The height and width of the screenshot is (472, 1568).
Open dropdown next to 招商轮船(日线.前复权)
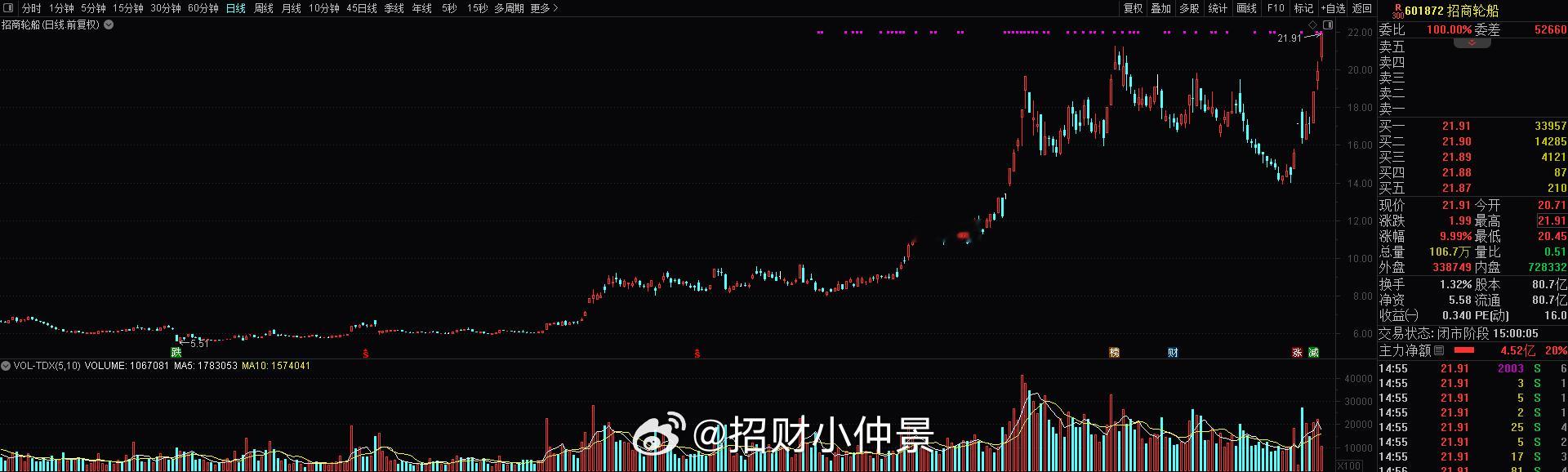tap(109, 24)
